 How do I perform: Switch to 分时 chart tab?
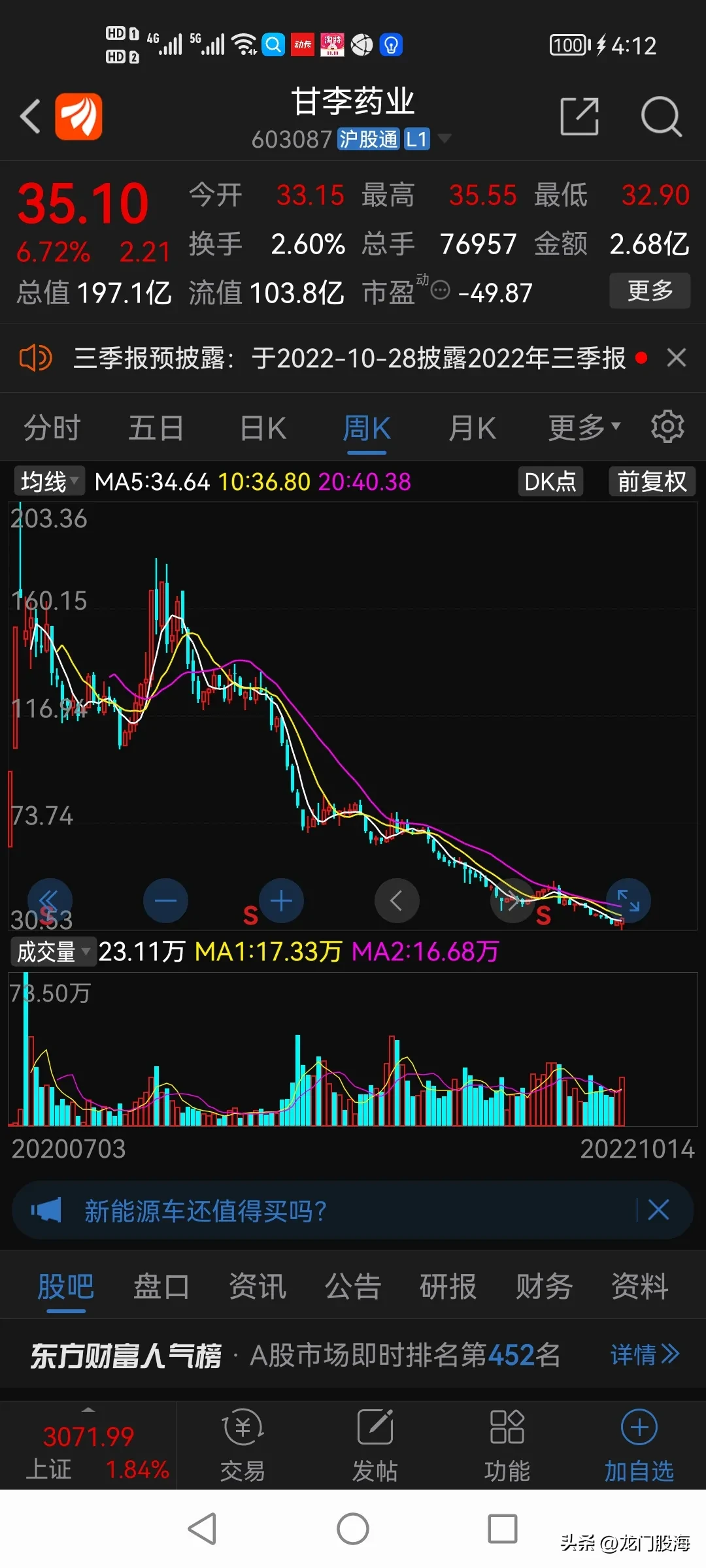(x=52, y=429)
